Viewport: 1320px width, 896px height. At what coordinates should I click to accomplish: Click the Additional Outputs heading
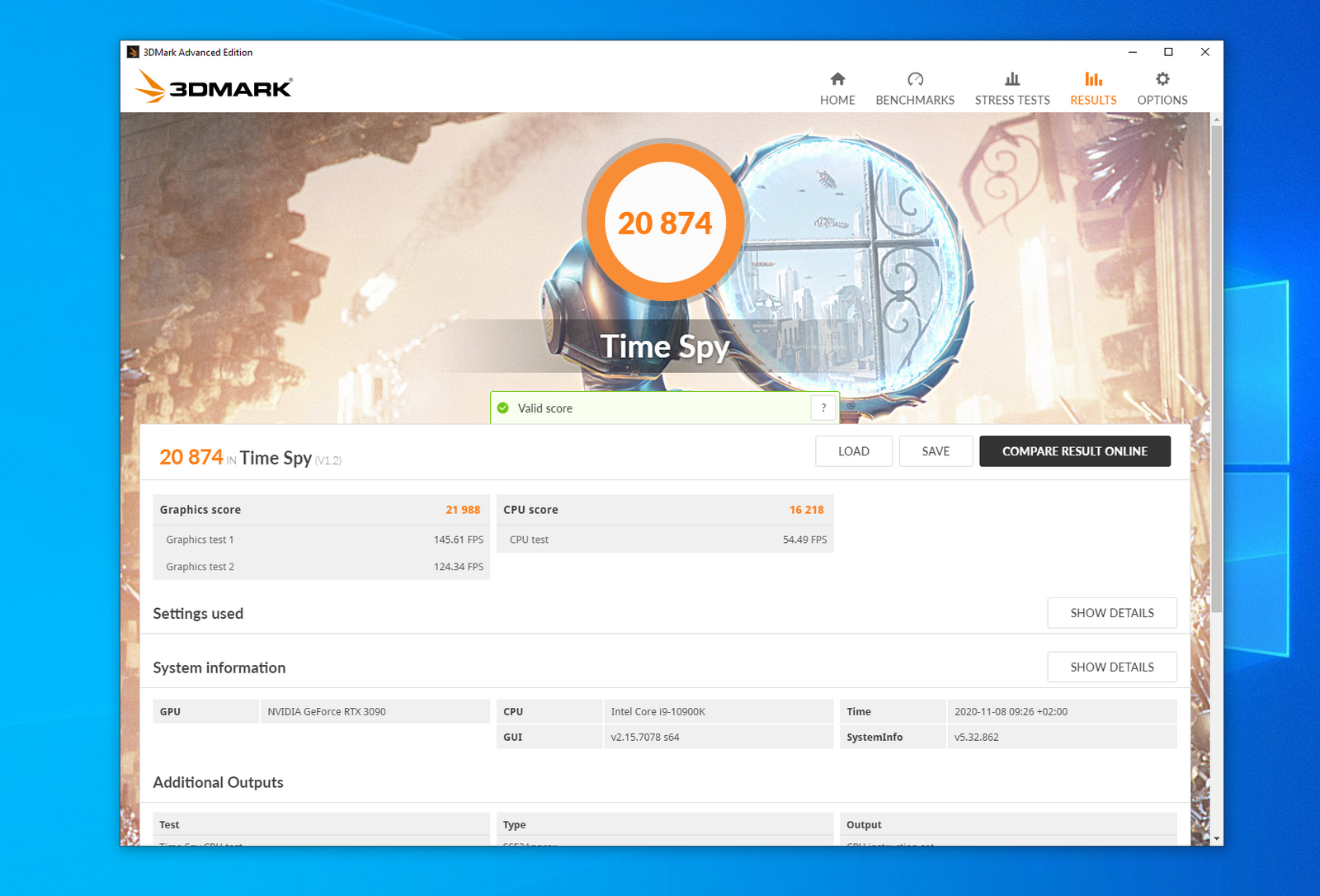point(218,782)
